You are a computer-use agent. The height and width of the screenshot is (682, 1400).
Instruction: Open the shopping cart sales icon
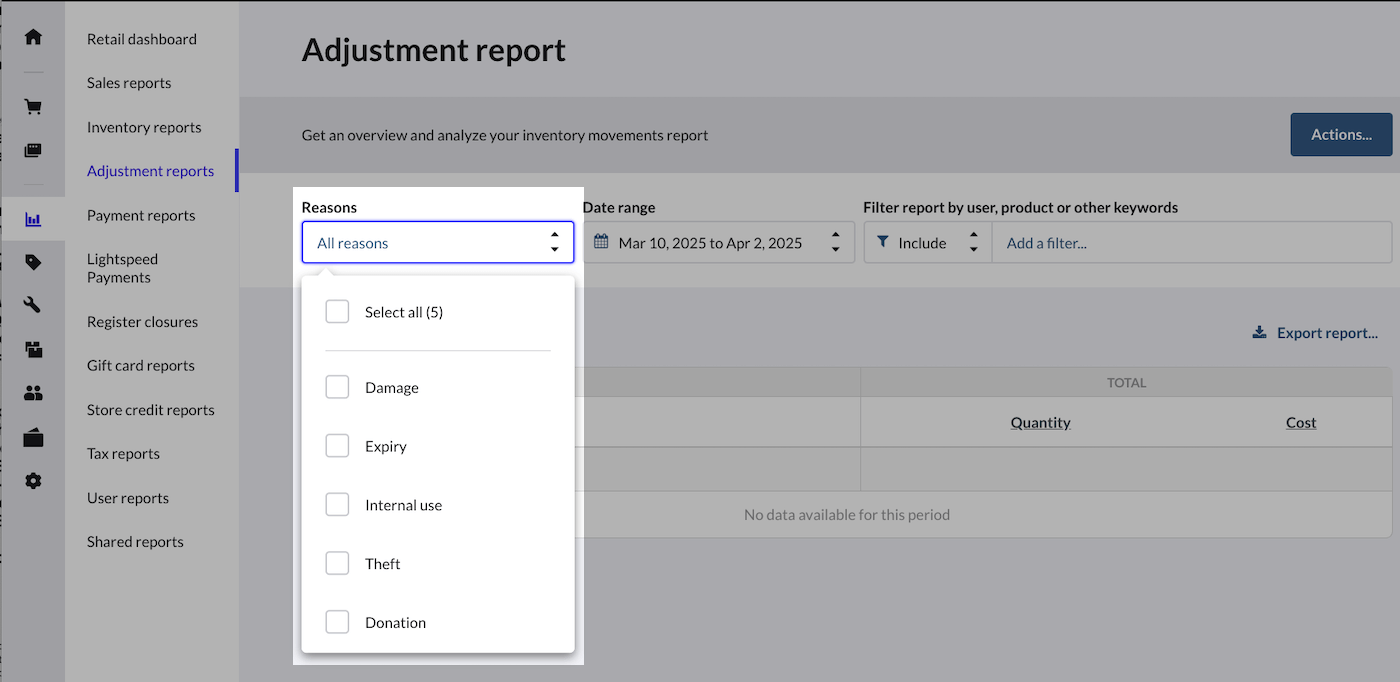(33, 107)
